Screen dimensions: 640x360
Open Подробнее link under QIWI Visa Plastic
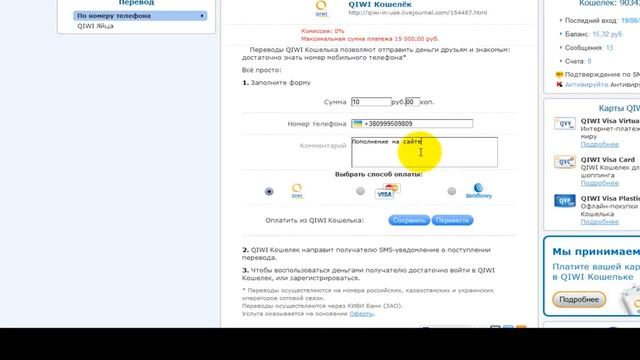(x=600, y=222)
